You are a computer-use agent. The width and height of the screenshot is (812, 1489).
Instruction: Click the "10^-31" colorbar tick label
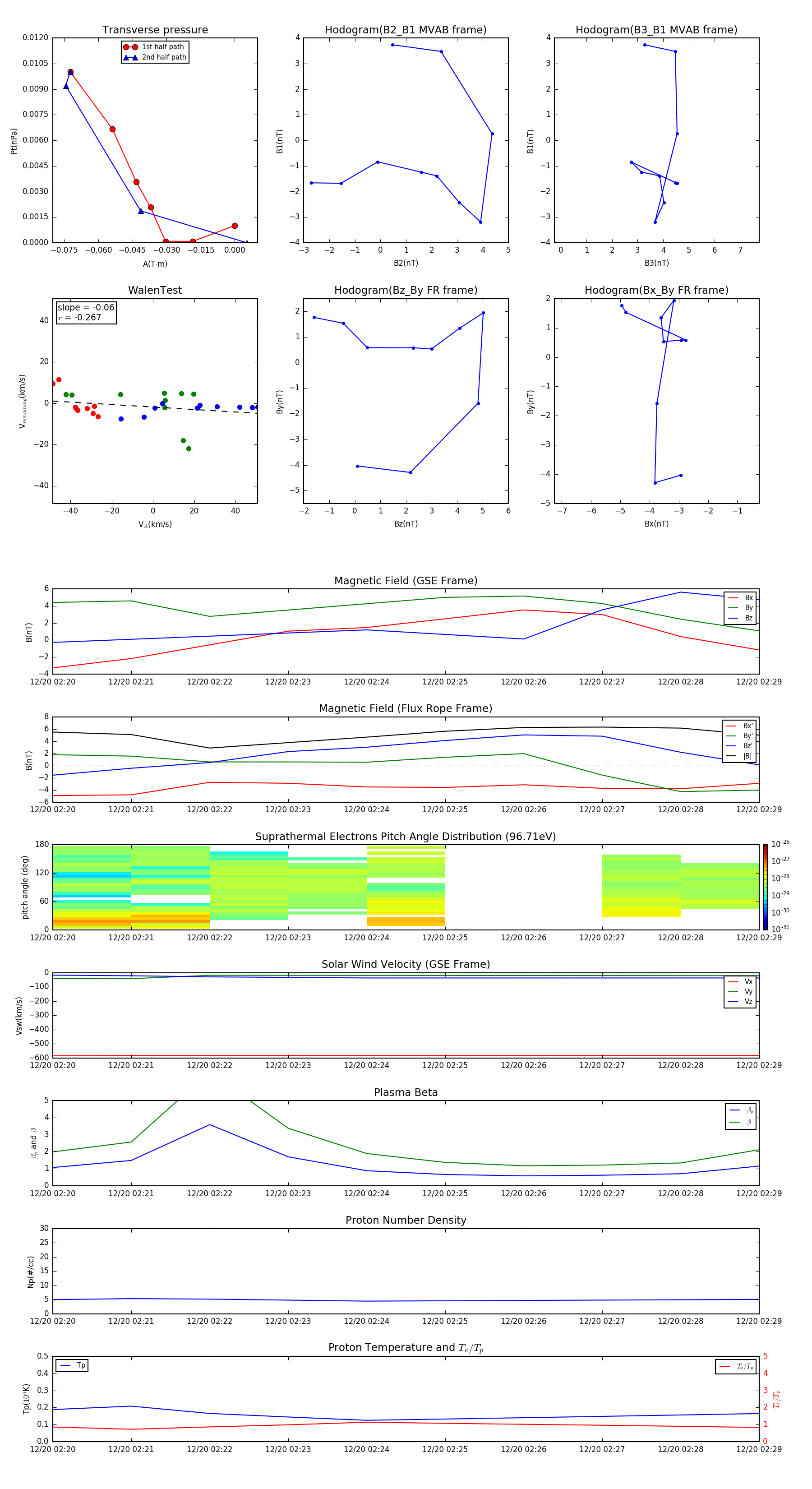tap(780, 929)
